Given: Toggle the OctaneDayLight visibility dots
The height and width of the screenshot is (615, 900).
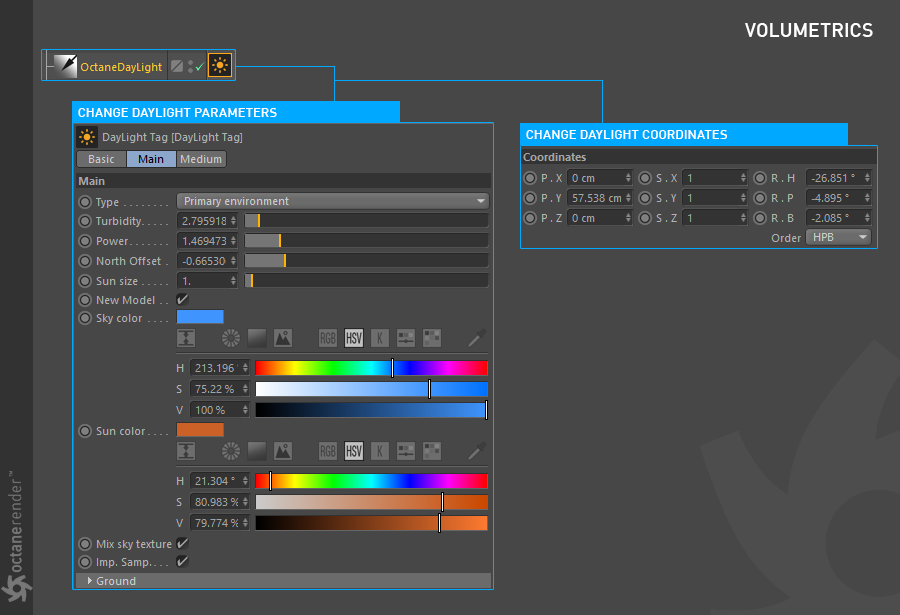Looking at the screenshot, I should click(190, 67).
